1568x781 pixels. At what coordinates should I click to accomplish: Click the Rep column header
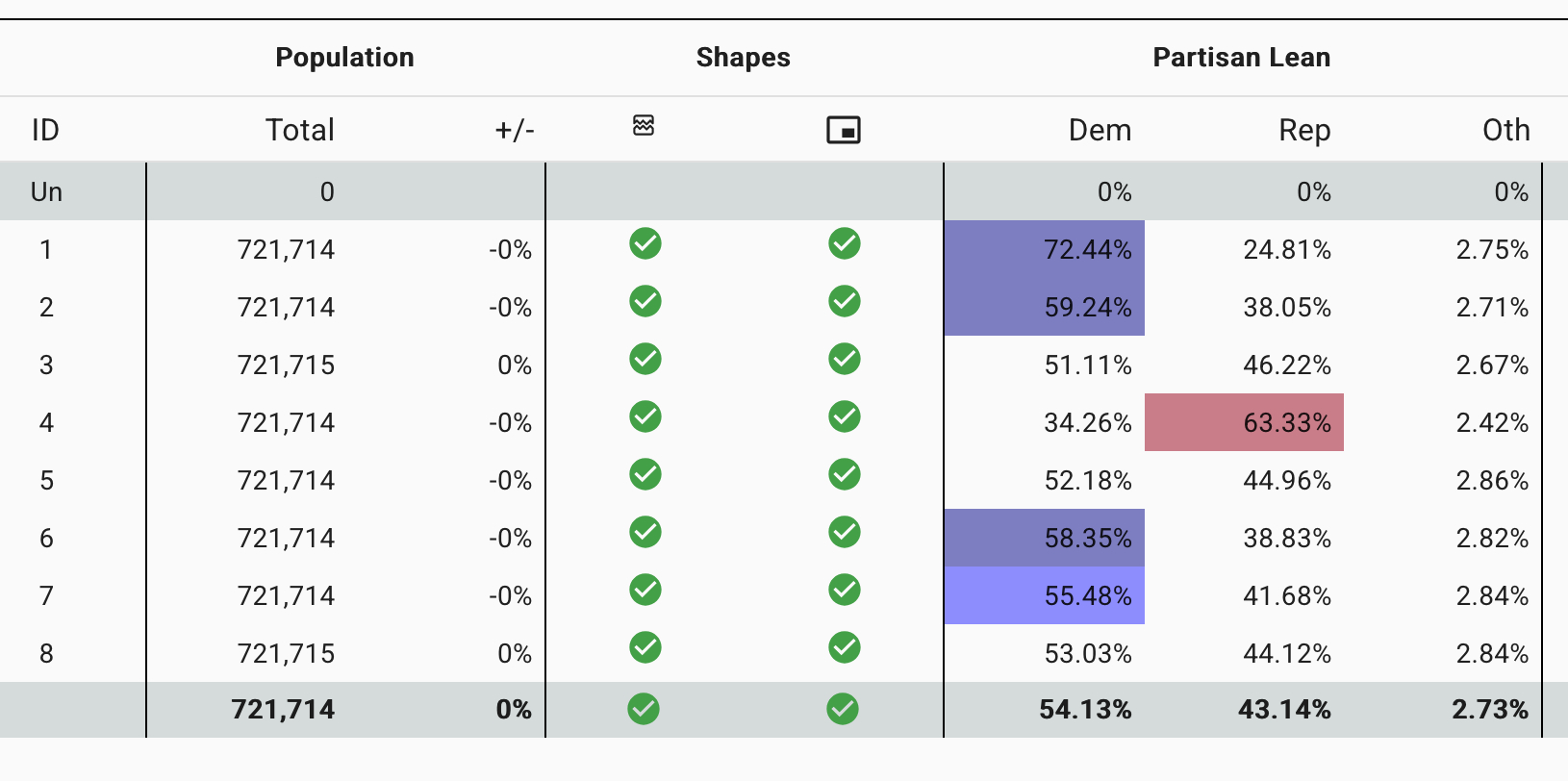coord(1303,130)
